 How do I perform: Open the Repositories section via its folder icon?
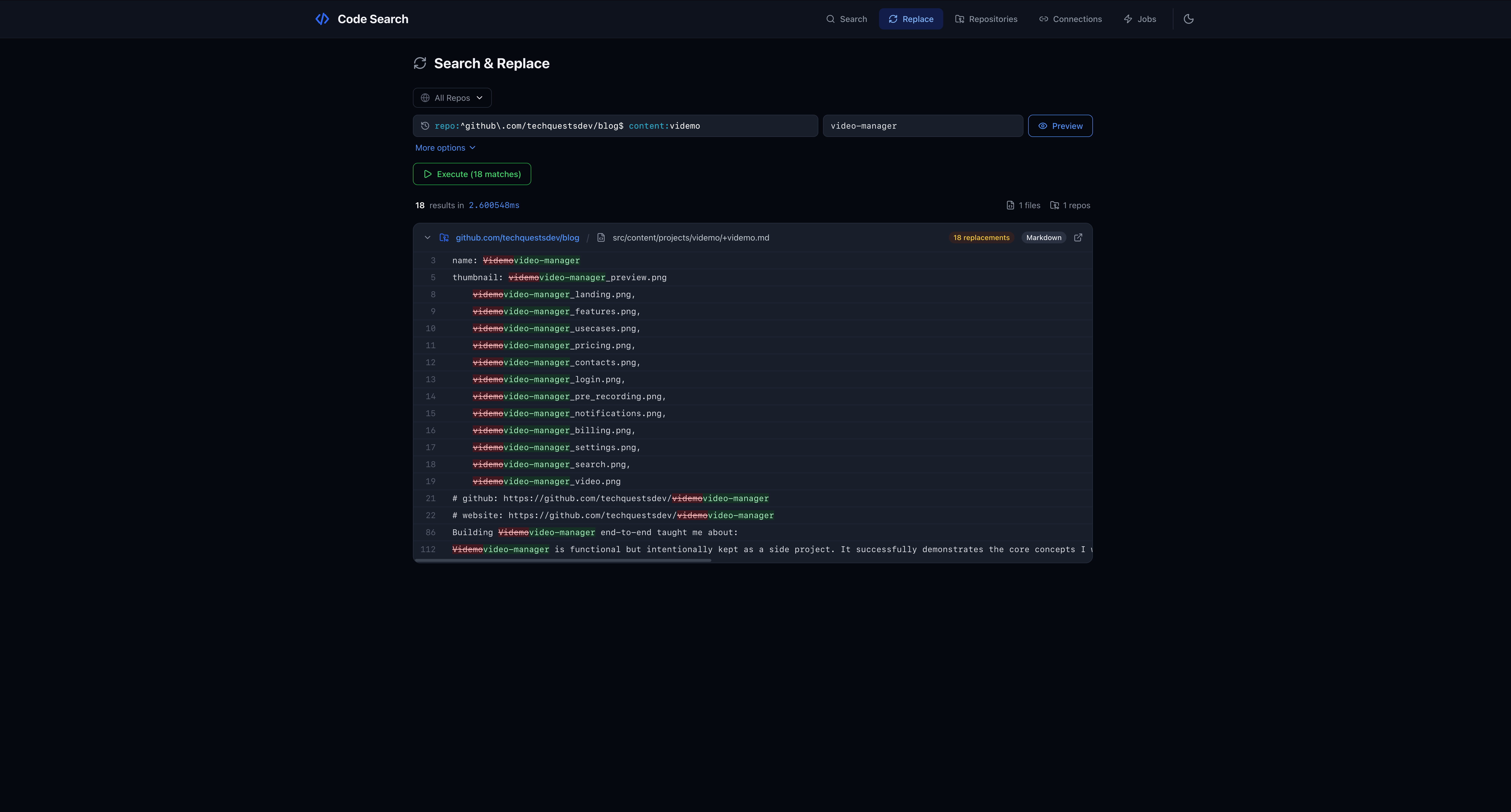pos(960,19)
